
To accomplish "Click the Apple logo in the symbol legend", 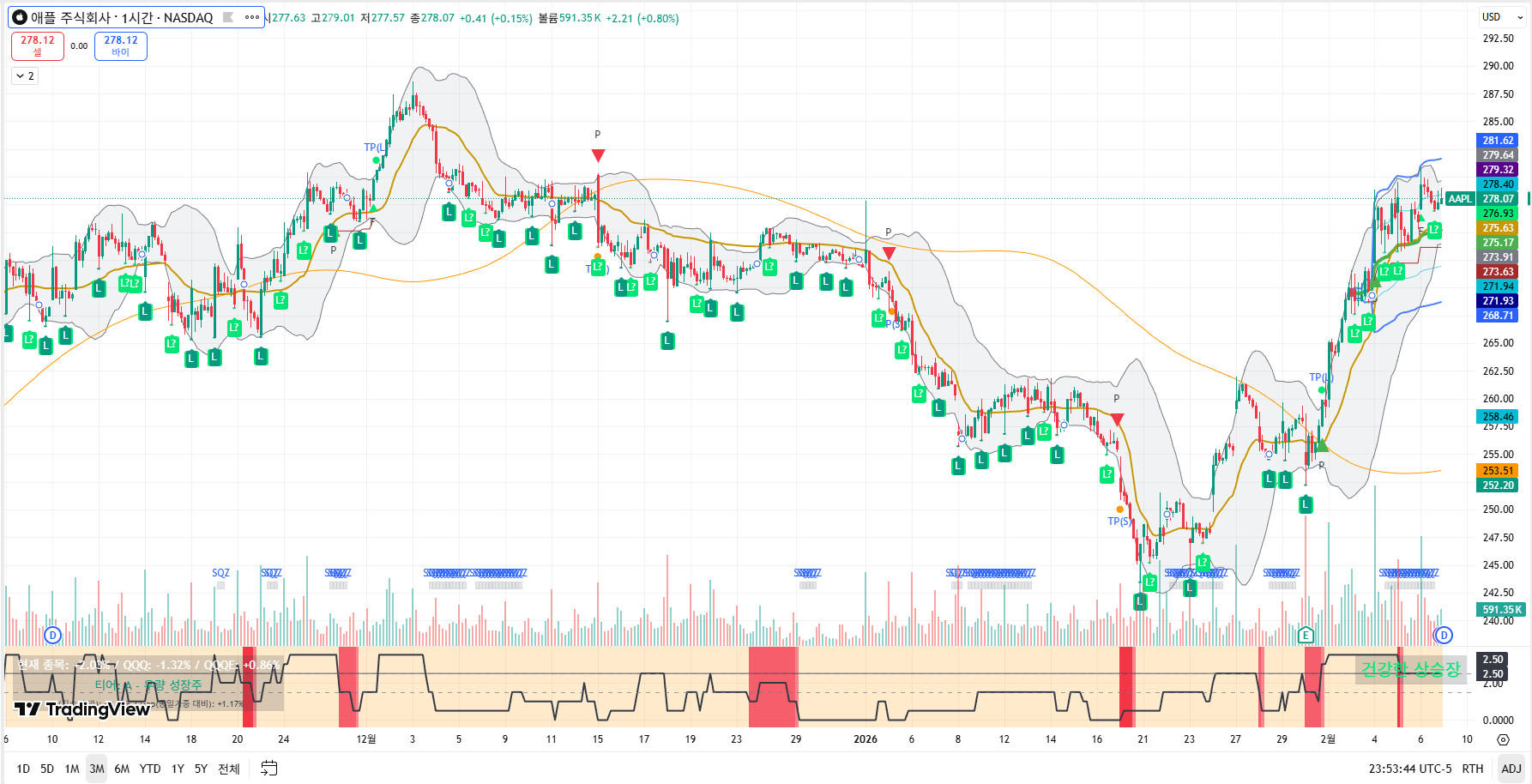I will [x=20, y=17].
